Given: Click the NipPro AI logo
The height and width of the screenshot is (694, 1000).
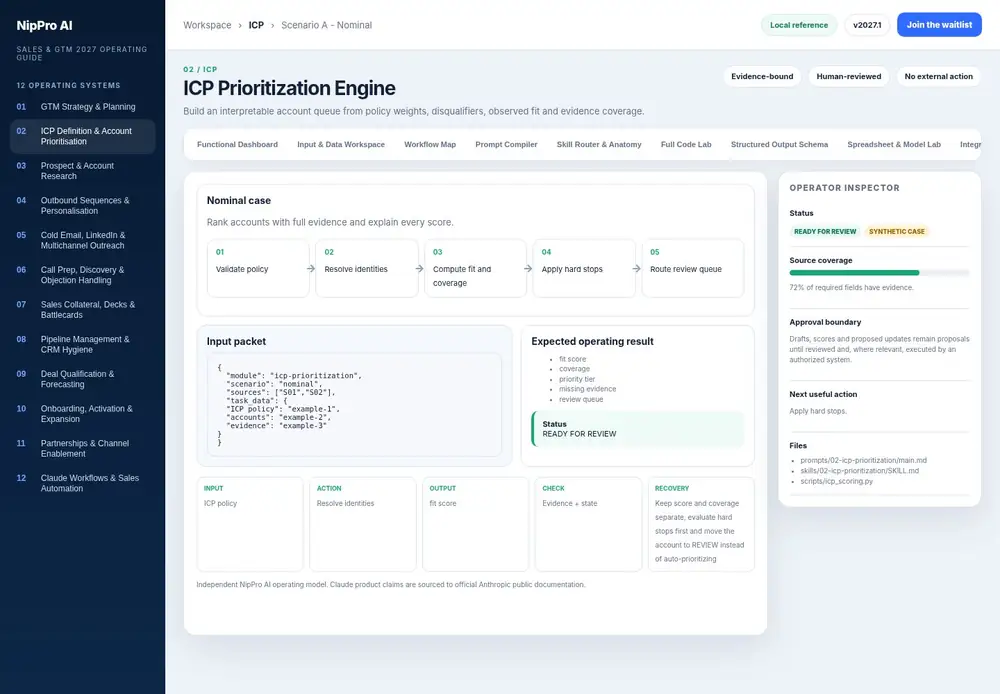Looking at the screenshot, I should tap(45, 26).
